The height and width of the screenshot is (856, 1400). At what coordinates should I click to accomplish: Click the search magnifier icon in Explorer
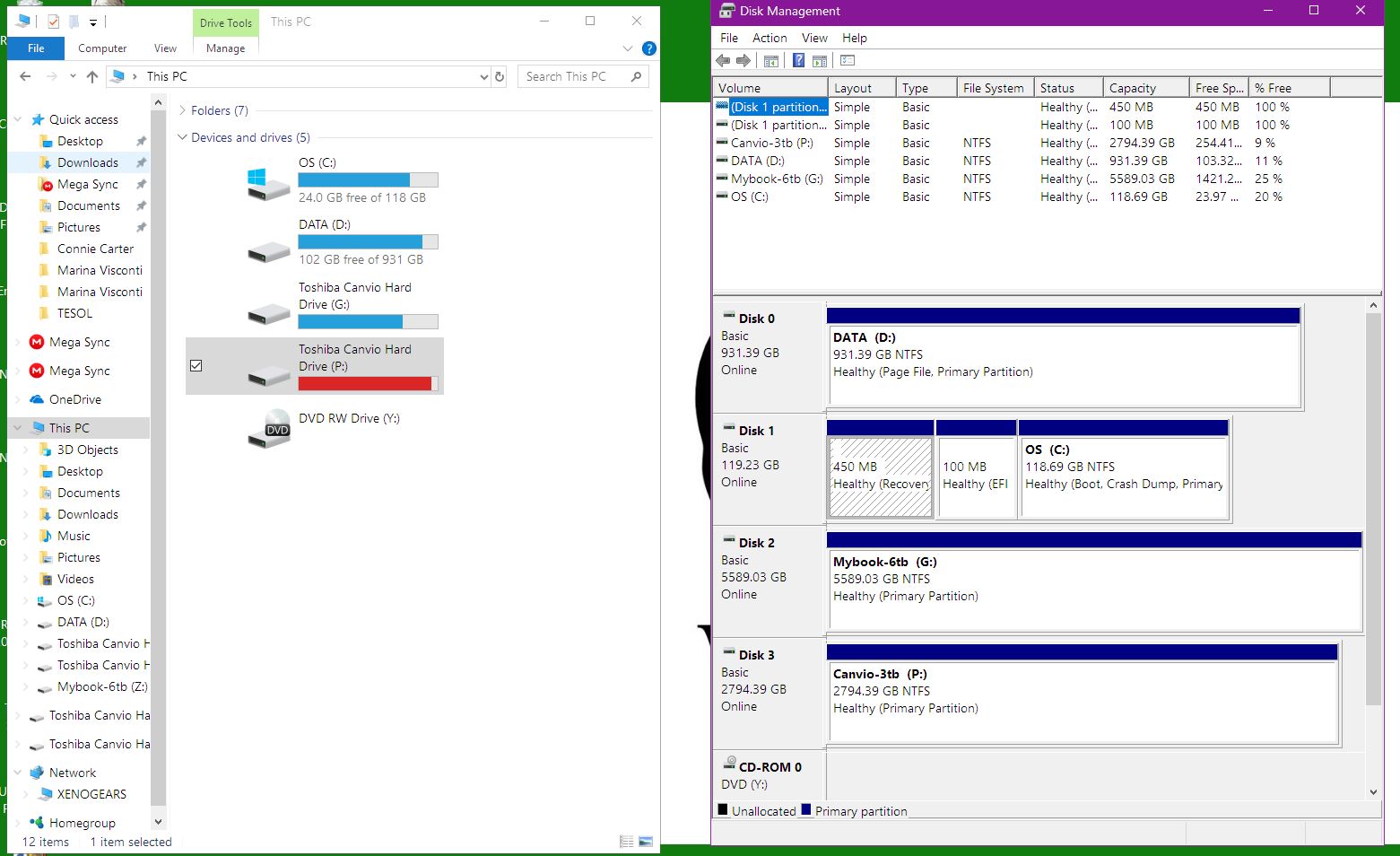click(x=636, y=76)
